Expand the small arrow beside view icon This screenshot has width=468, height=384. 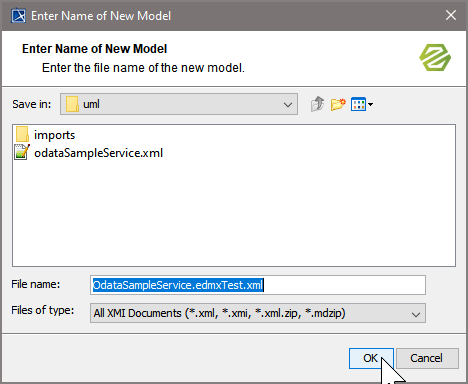point(370,104)
